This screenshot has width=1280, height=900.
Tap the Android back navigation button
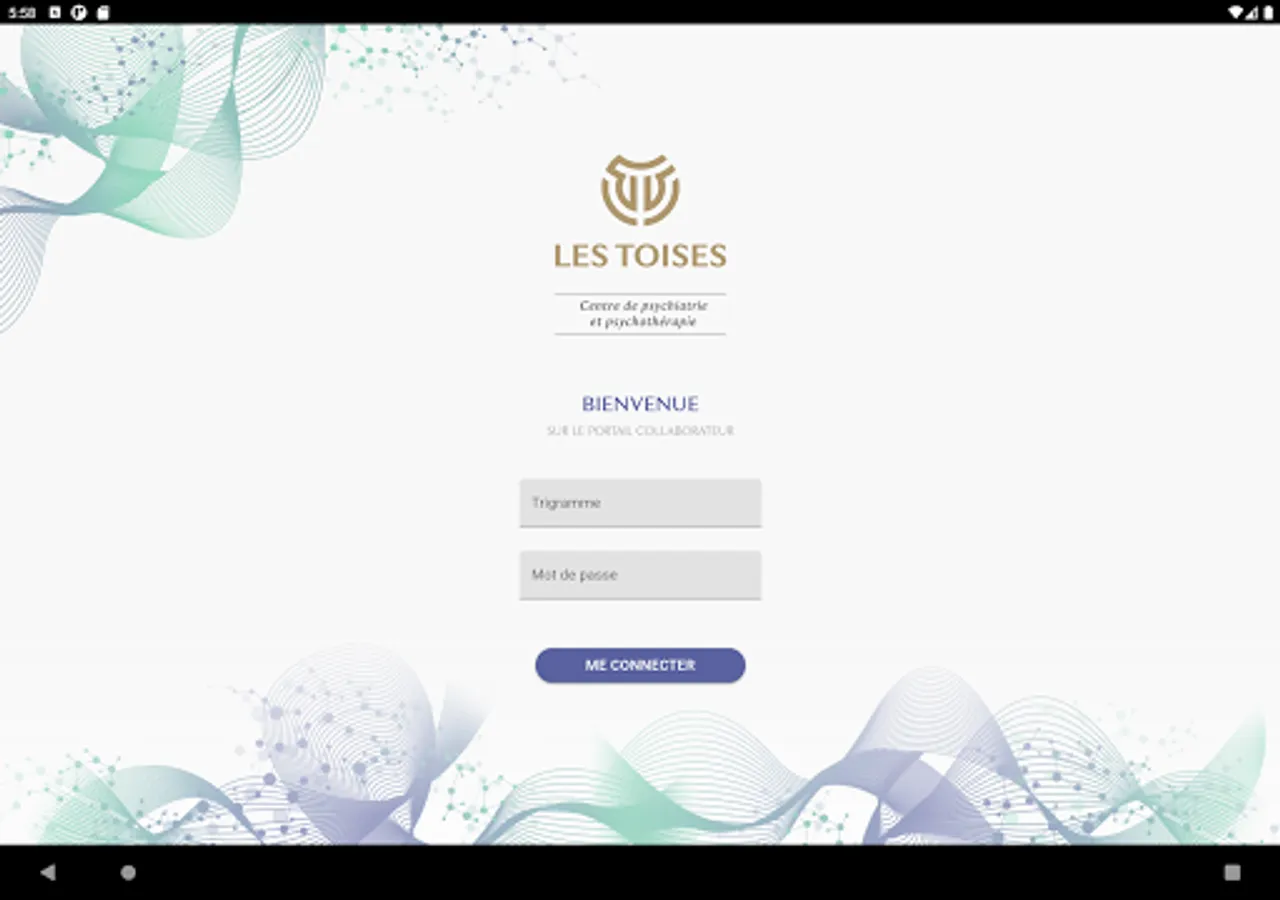click(x=47, y=872)
